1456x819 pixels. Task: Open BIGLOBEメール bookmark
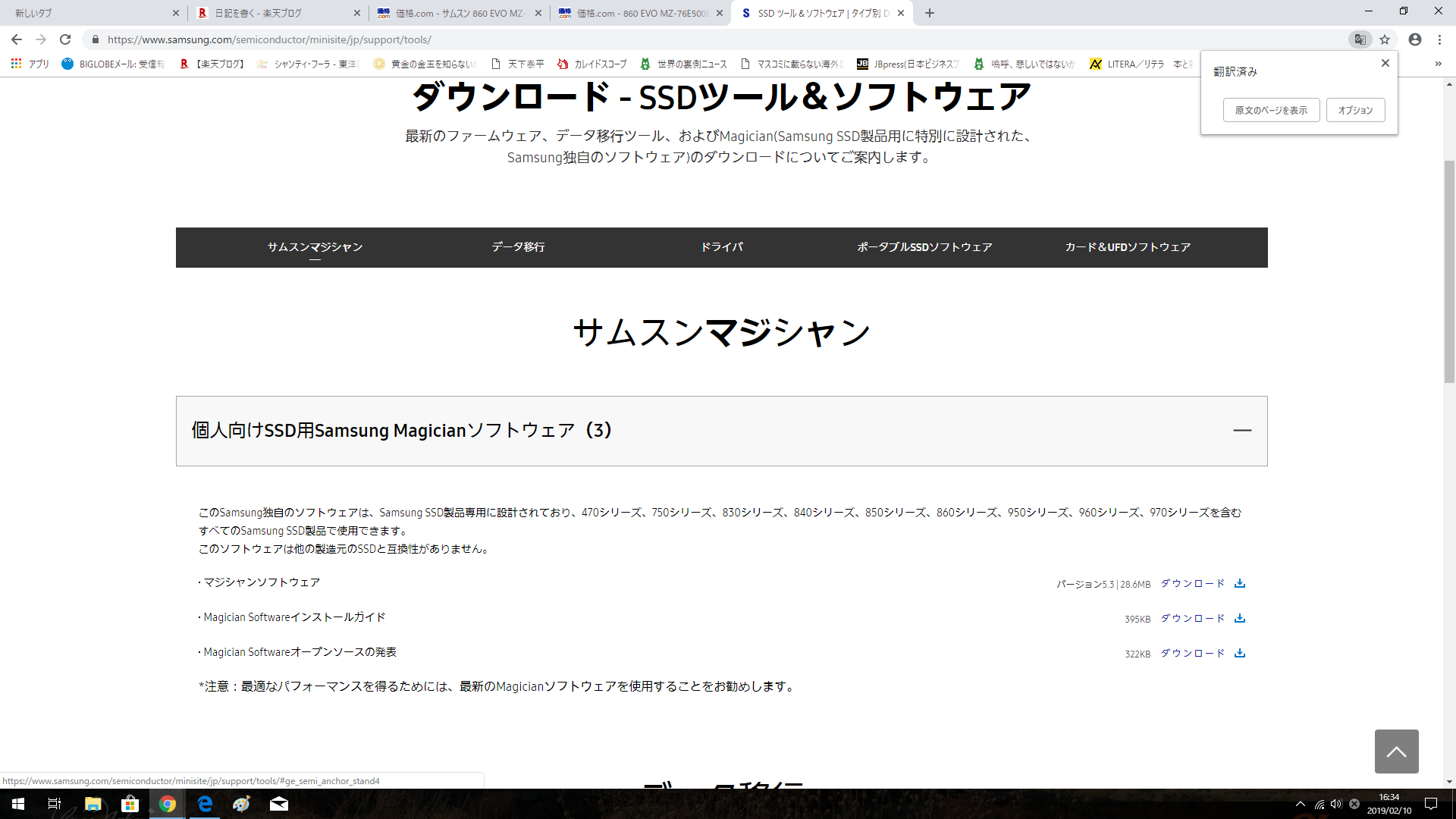(x=114, y=64)
